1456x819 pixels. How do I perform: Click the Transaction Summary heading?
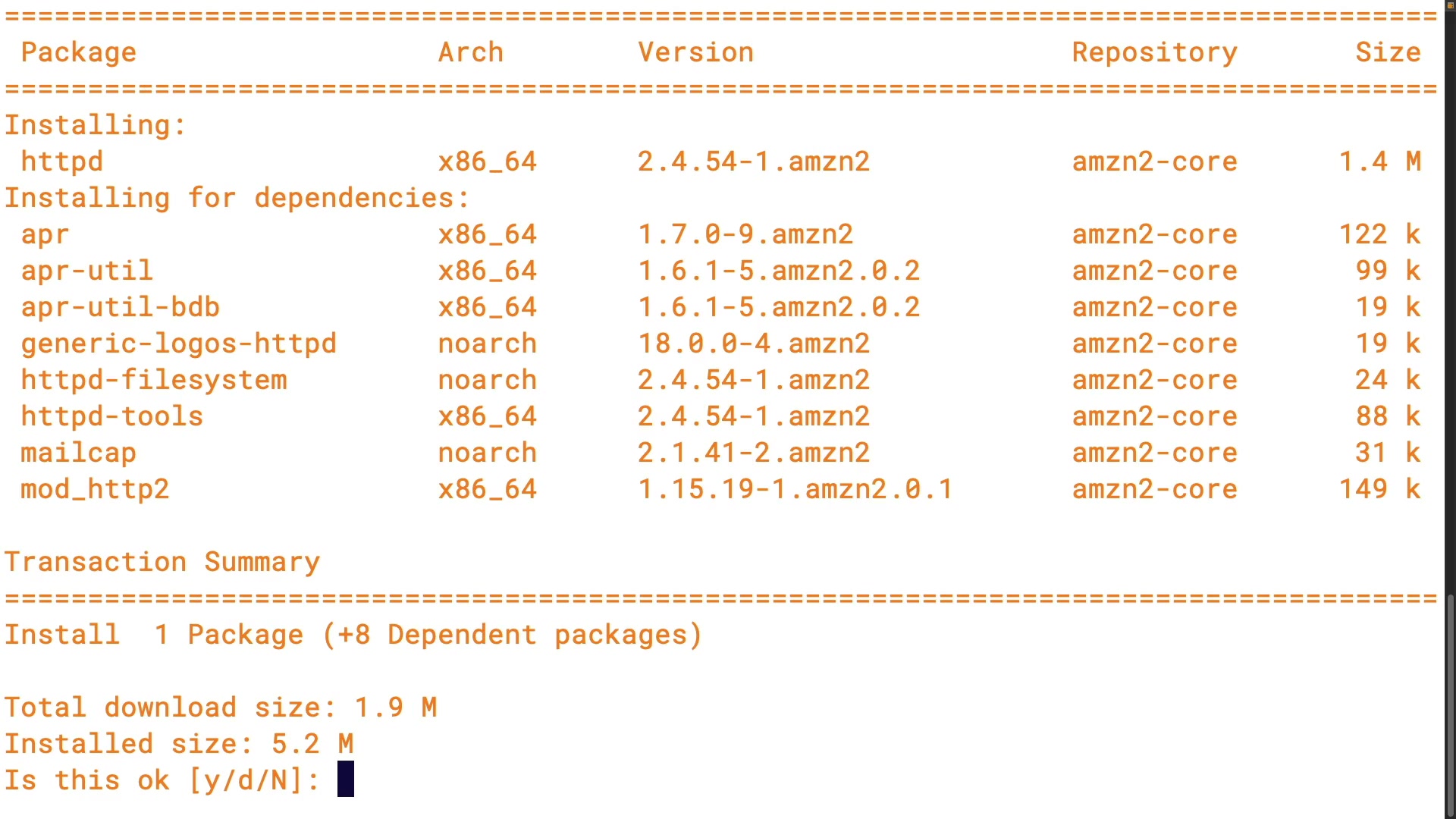click(162, 562)
